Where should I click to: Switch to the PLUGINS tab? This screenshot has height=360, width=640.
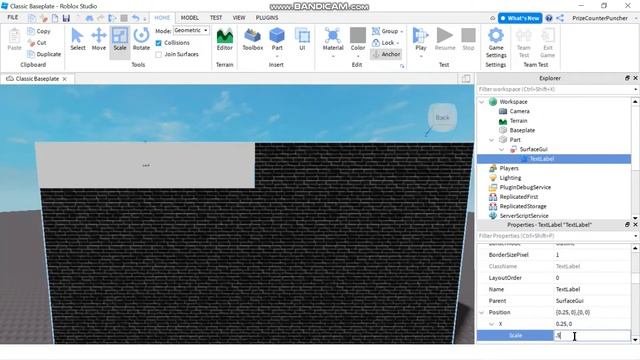click(267, 18)
